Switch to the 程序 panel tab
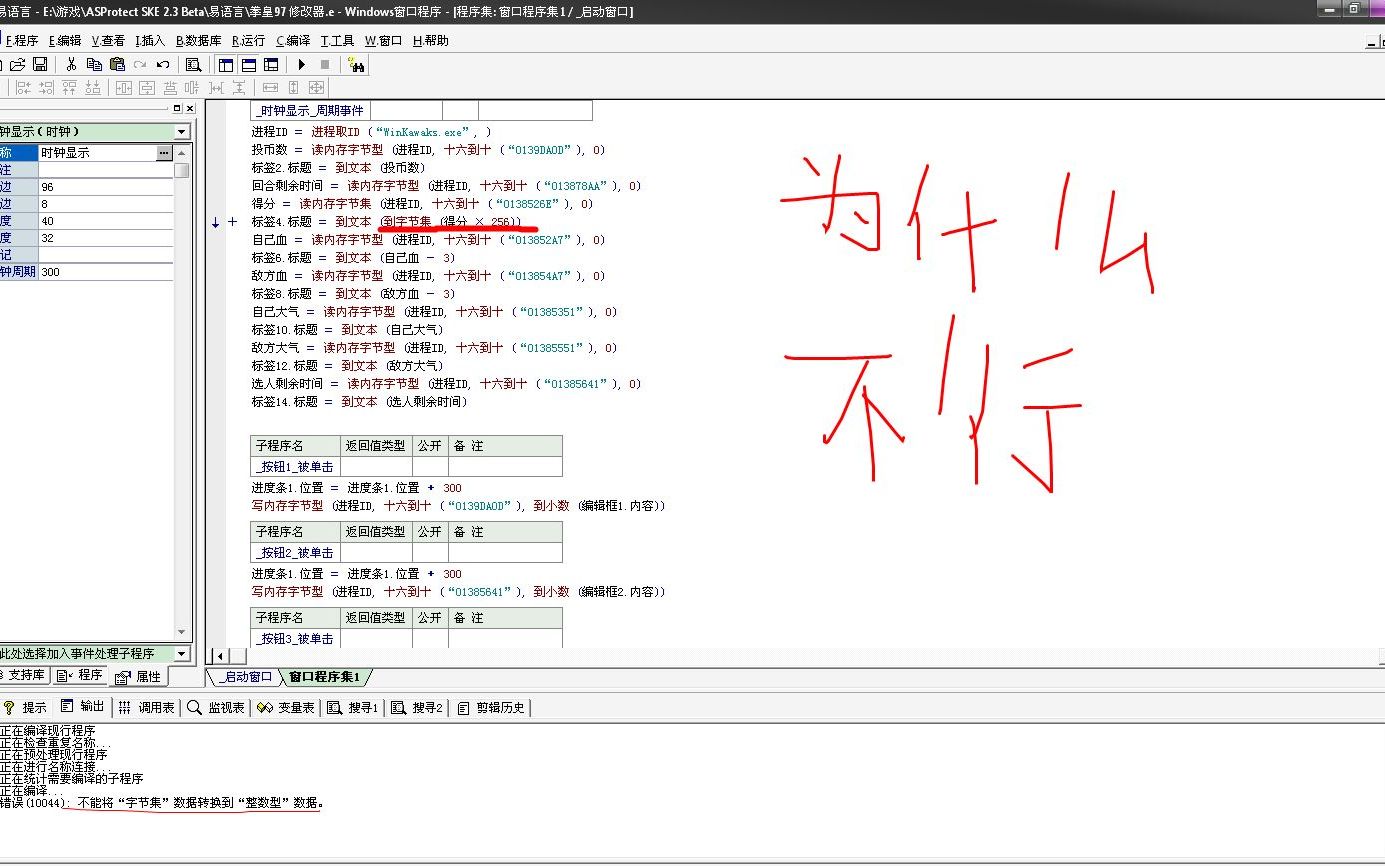1385x866 pixels. coord(81,675)
